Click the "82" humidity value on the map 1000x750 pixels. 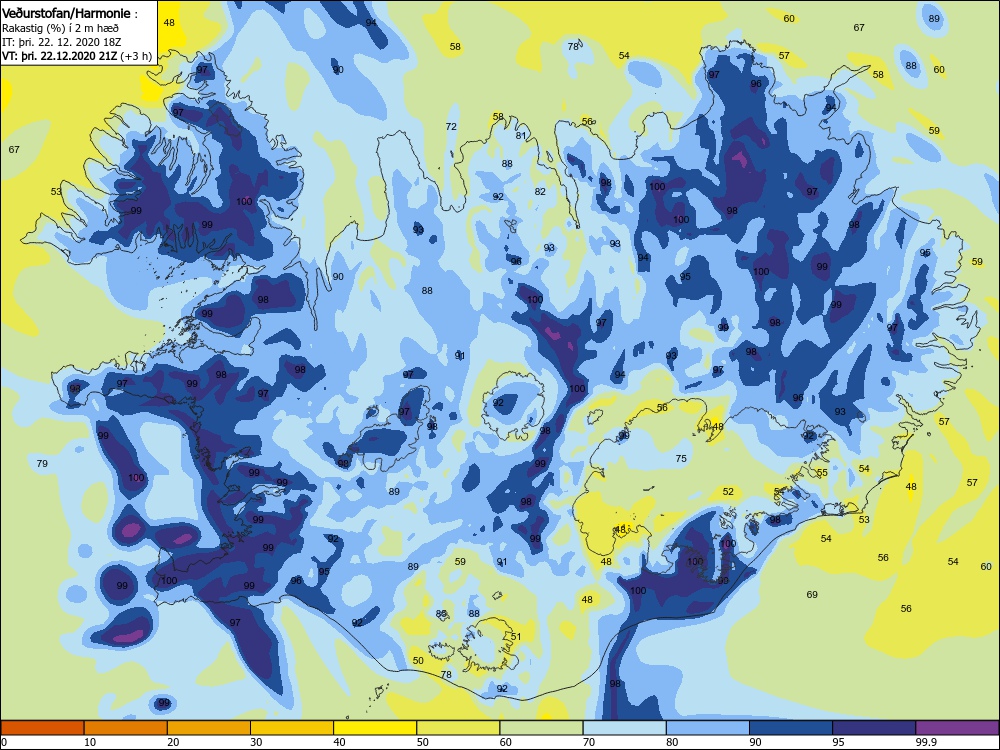(x=540, y=191)
